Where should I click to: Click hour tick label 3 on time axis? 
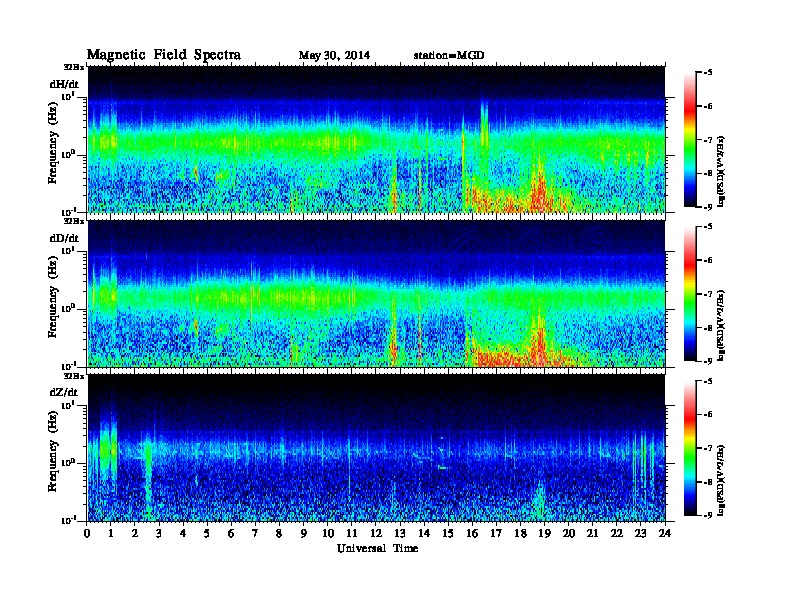click(x=159, y=533)
